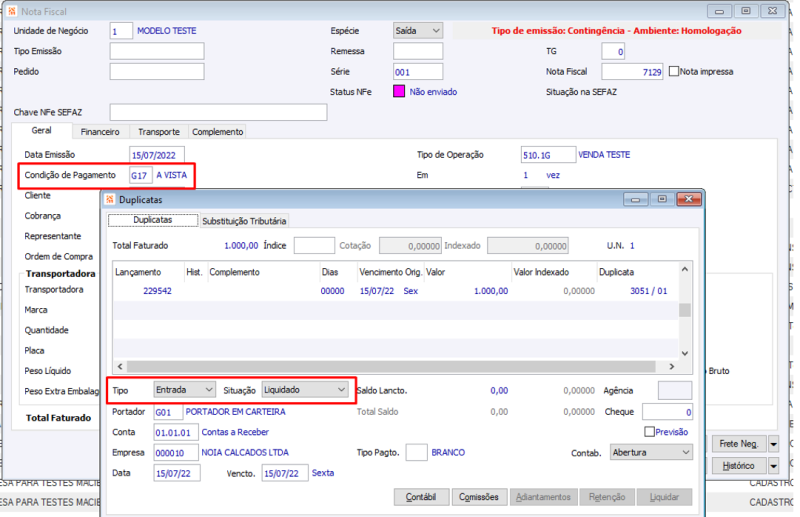Screen dimensions: 800x517
Task: Click the Índice input field
Action: tap(314, 245)
